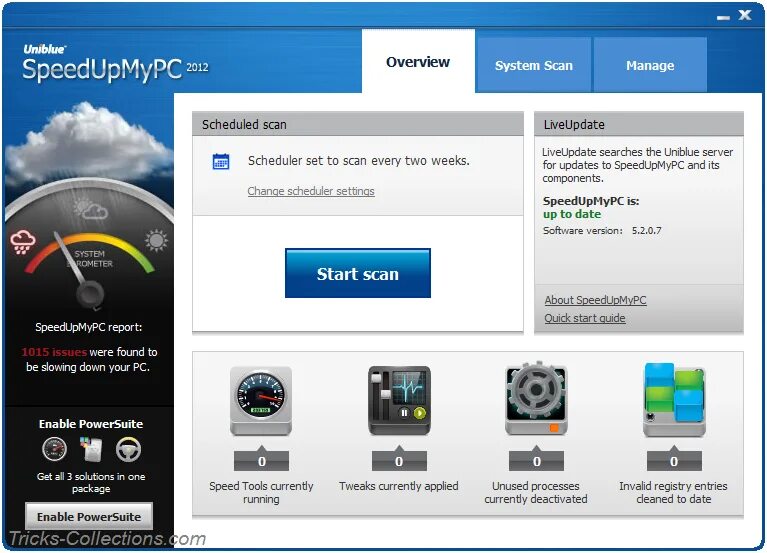This screenshot has width=767, height=553.
Task: Click the barometer needle hub
Action: click(x=90, y=294)
